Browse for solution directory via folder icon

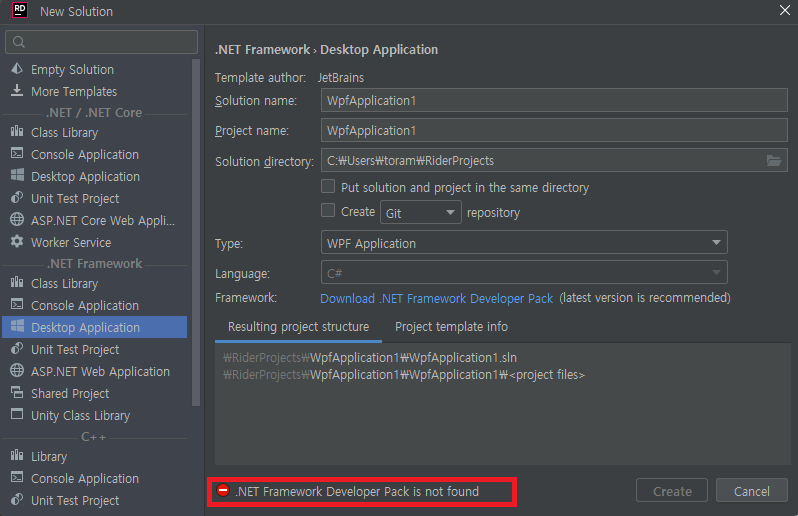(774, 161)
